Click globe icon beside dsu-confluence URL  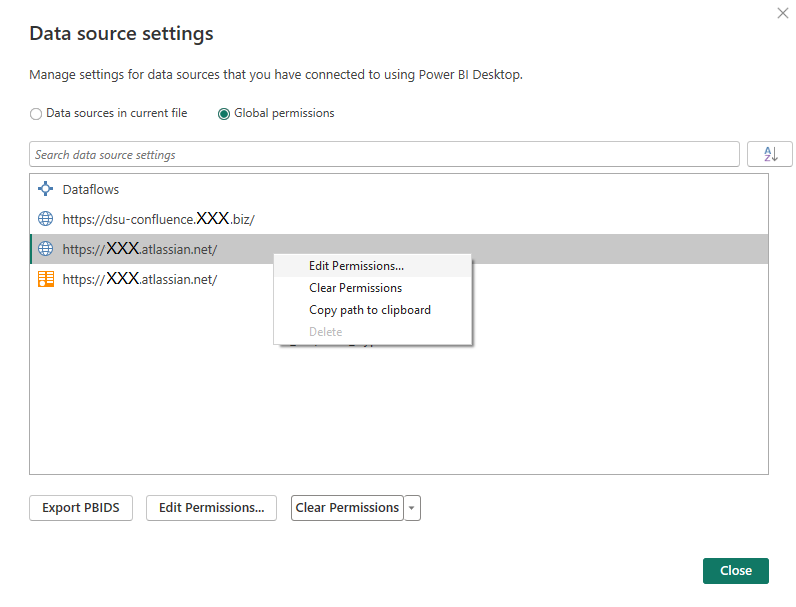45,219
